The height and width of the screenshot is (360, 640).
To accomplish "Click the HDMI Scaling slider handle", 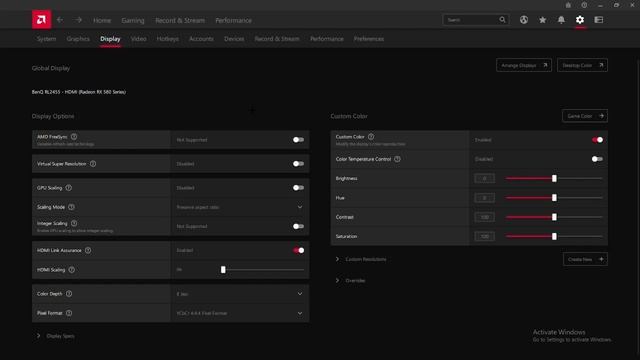I will [223, 270].
